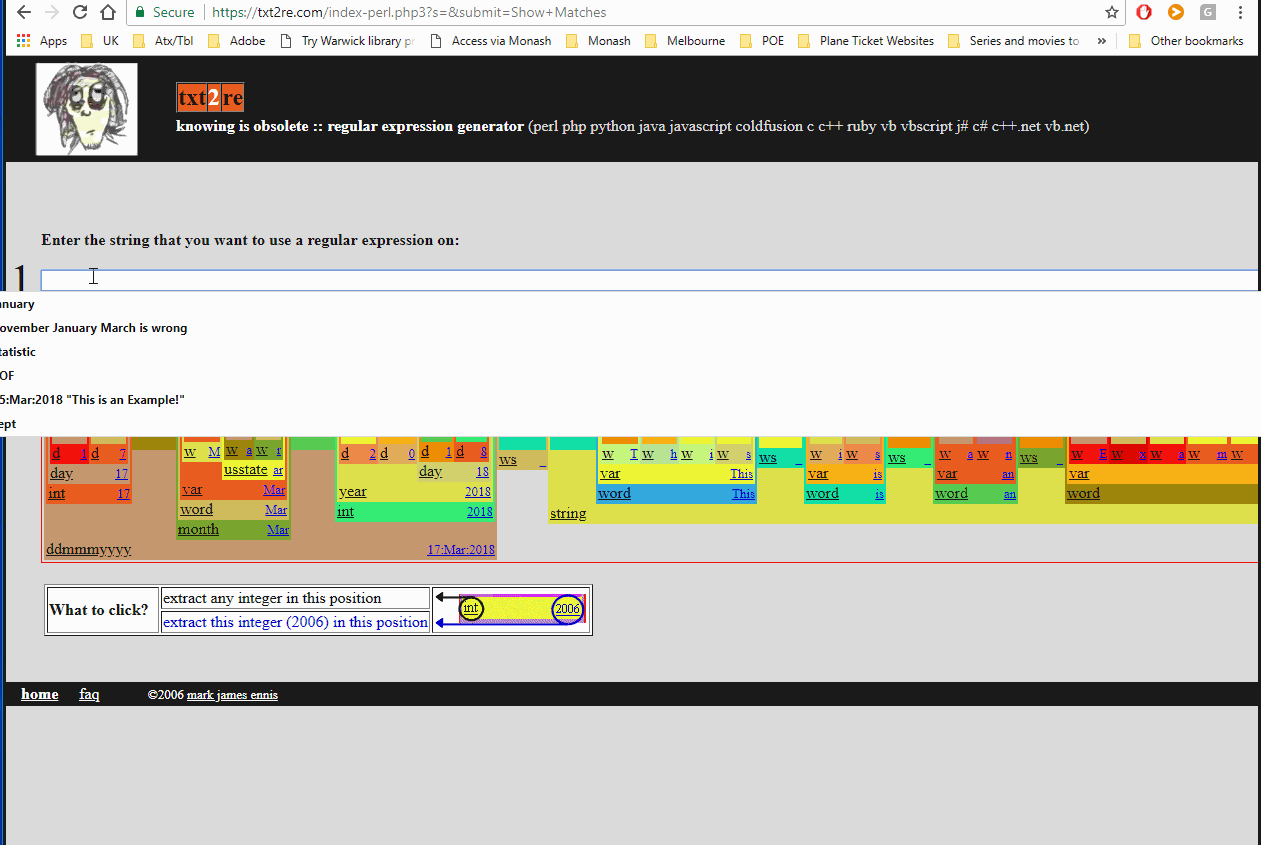Click the G extension icon
This screenshot has width=1261, height=845.
coord(1206,13)
